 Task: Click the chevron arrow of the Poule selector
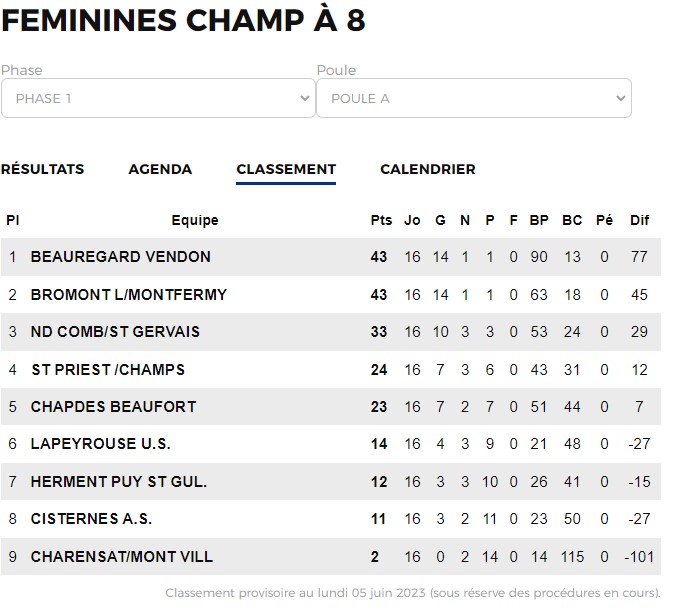click(x=620, y=98)
